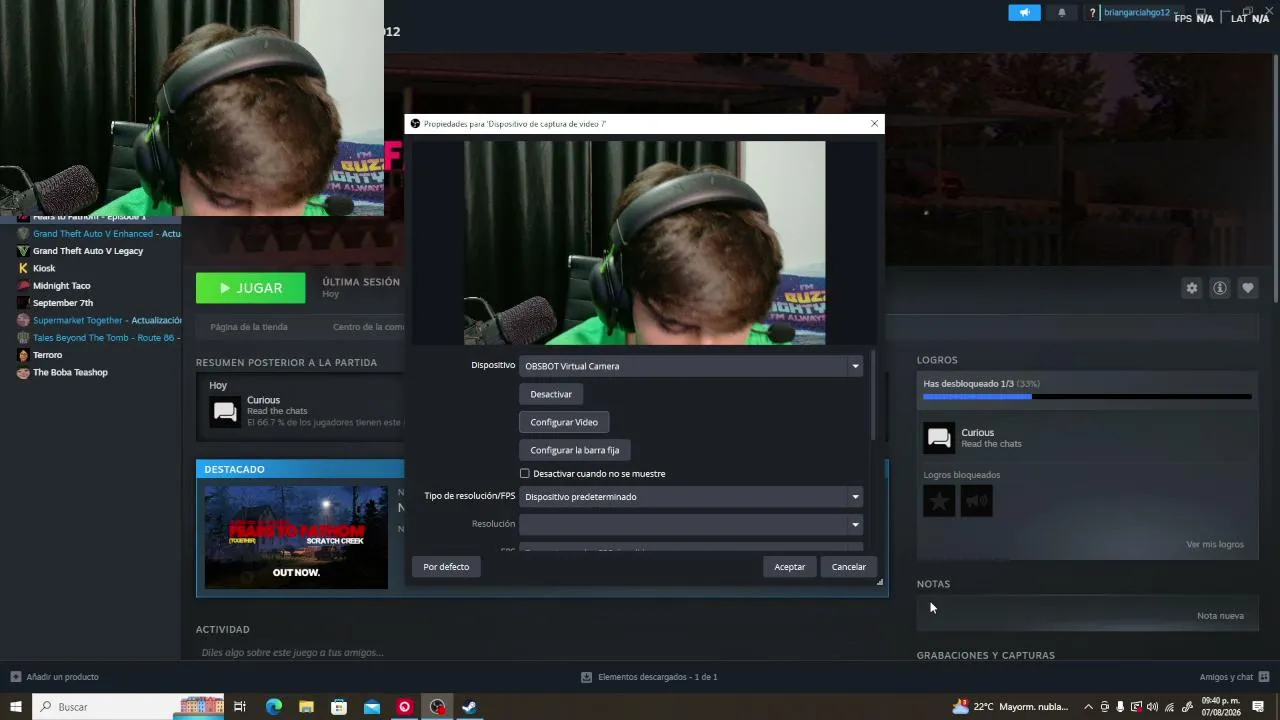Open Microsoft Store from taskbar
The width and height of the screenshot is (1280, 720).
pyautogui.click(x=339, y=707)
